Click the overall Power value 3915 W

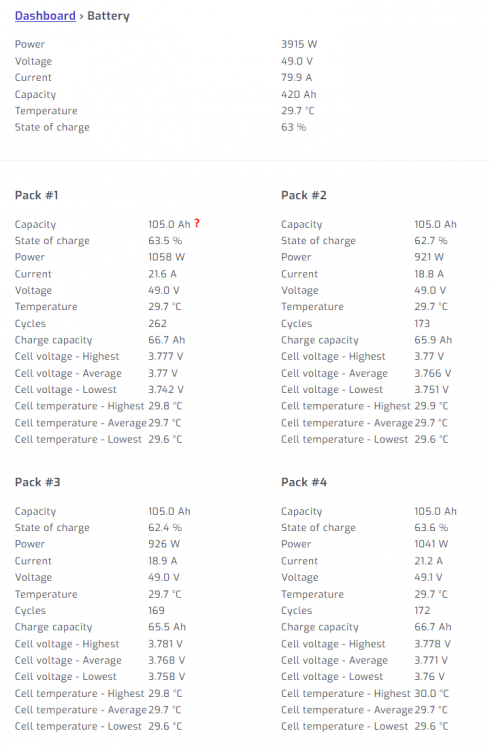[x=299, y=44]
